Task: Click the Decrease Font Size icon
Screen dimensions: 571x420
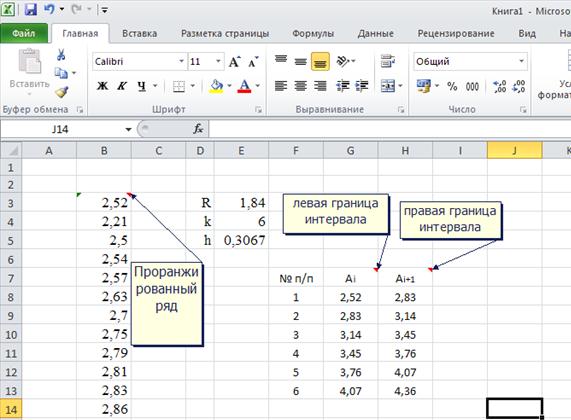Action: coord(253,62)
